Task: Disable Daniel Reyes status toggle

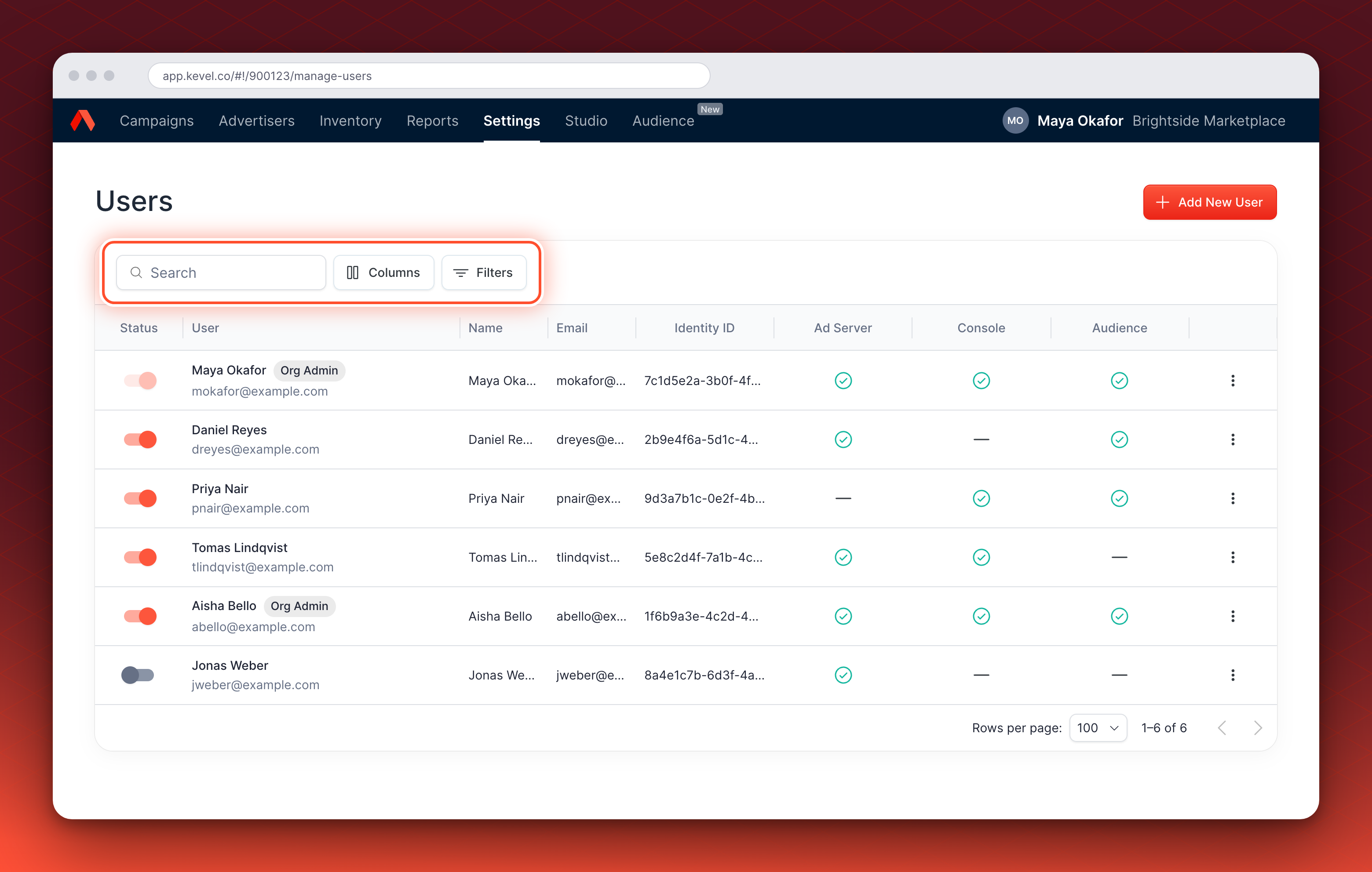Action: [x=140, y=439]
